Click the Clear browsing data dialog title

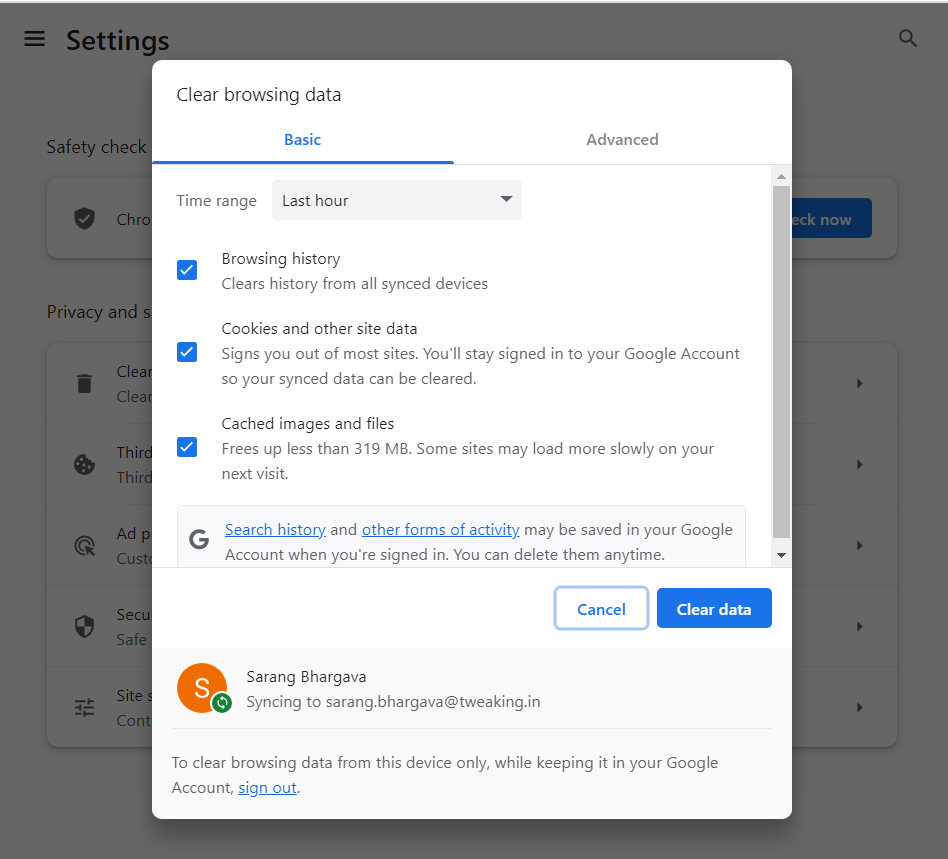[x=259, y=95]
